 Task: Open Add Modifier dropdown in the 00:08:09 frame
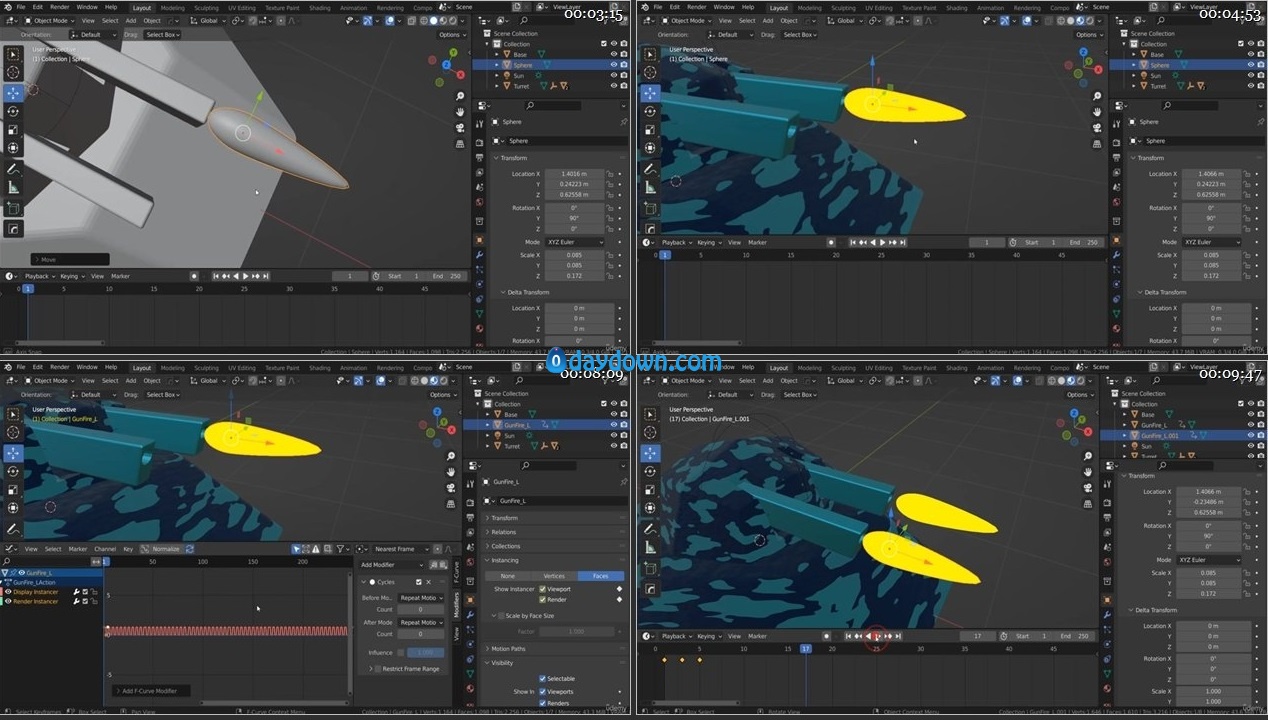tap(391, 565)
